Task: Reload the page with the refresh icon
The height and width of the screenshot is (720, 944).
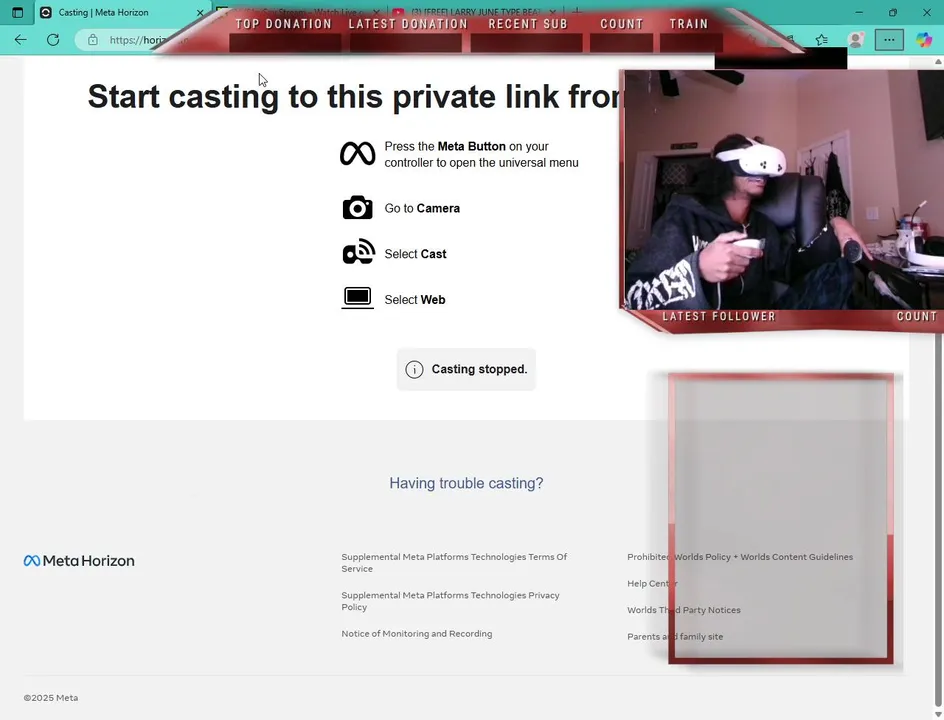Action: pyautogui.click(x=53, y=40)
